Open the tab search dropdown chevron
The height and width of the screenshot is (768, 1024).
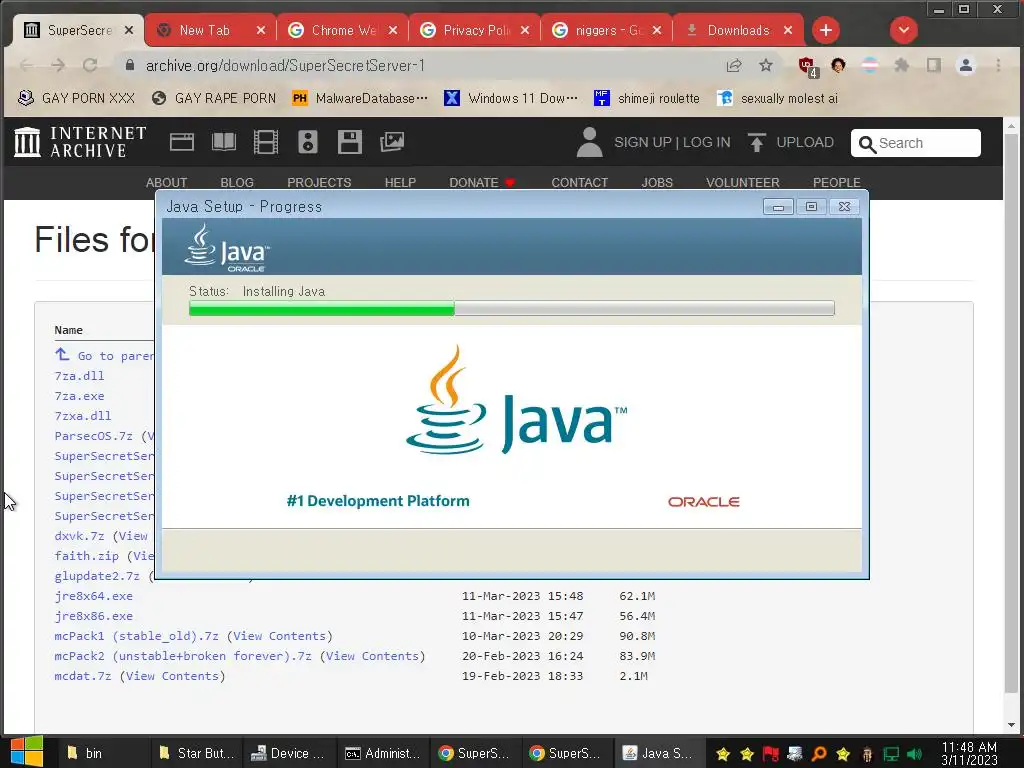[904, 30]
